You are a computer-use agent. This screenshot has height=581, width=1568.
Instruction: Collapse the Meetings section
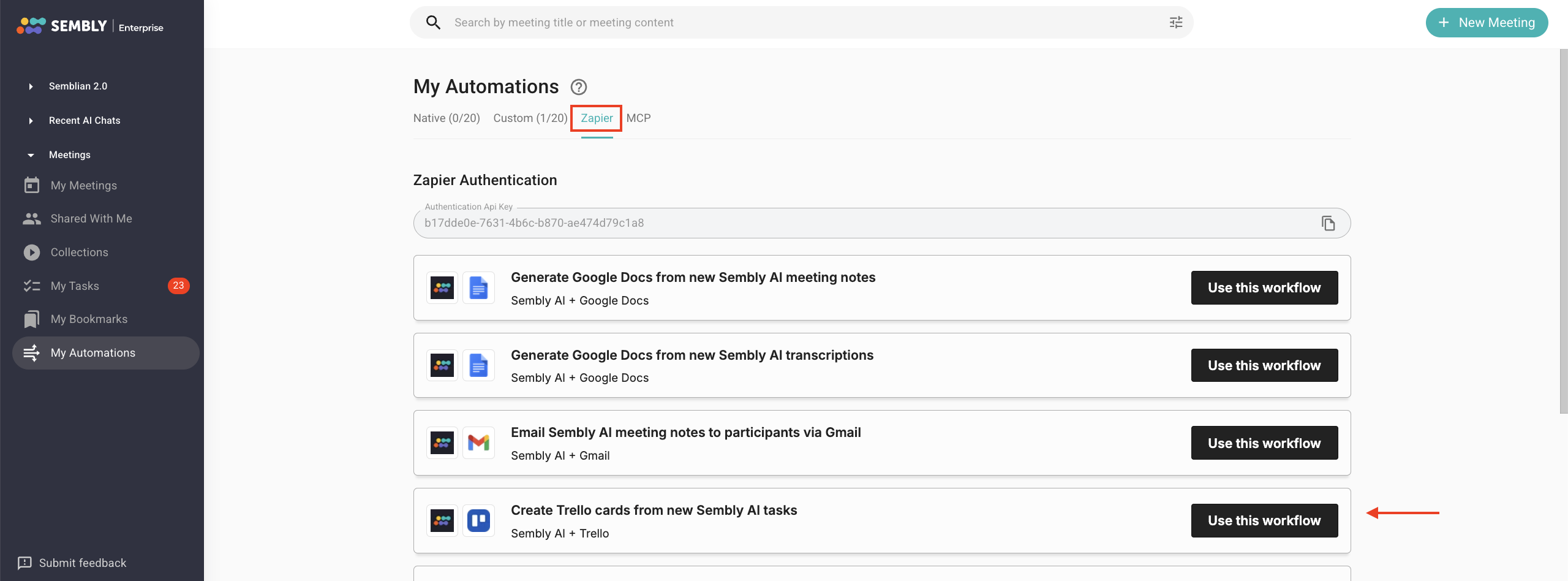[x=31, y=155]
